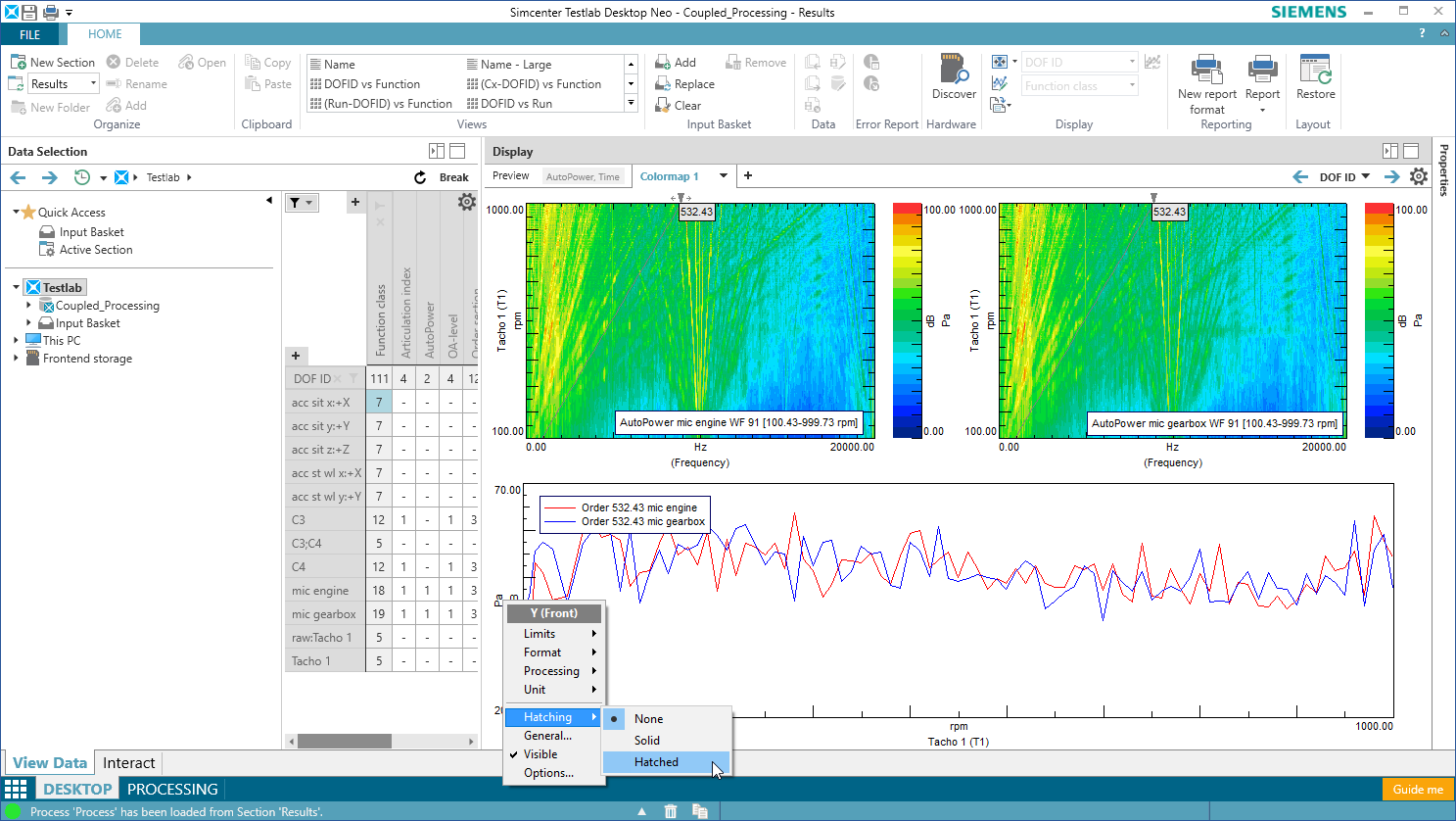This screenshot has height=821, width=1456.
Task: Open the vertical Properties panel
Action: tap(1443, 170)
